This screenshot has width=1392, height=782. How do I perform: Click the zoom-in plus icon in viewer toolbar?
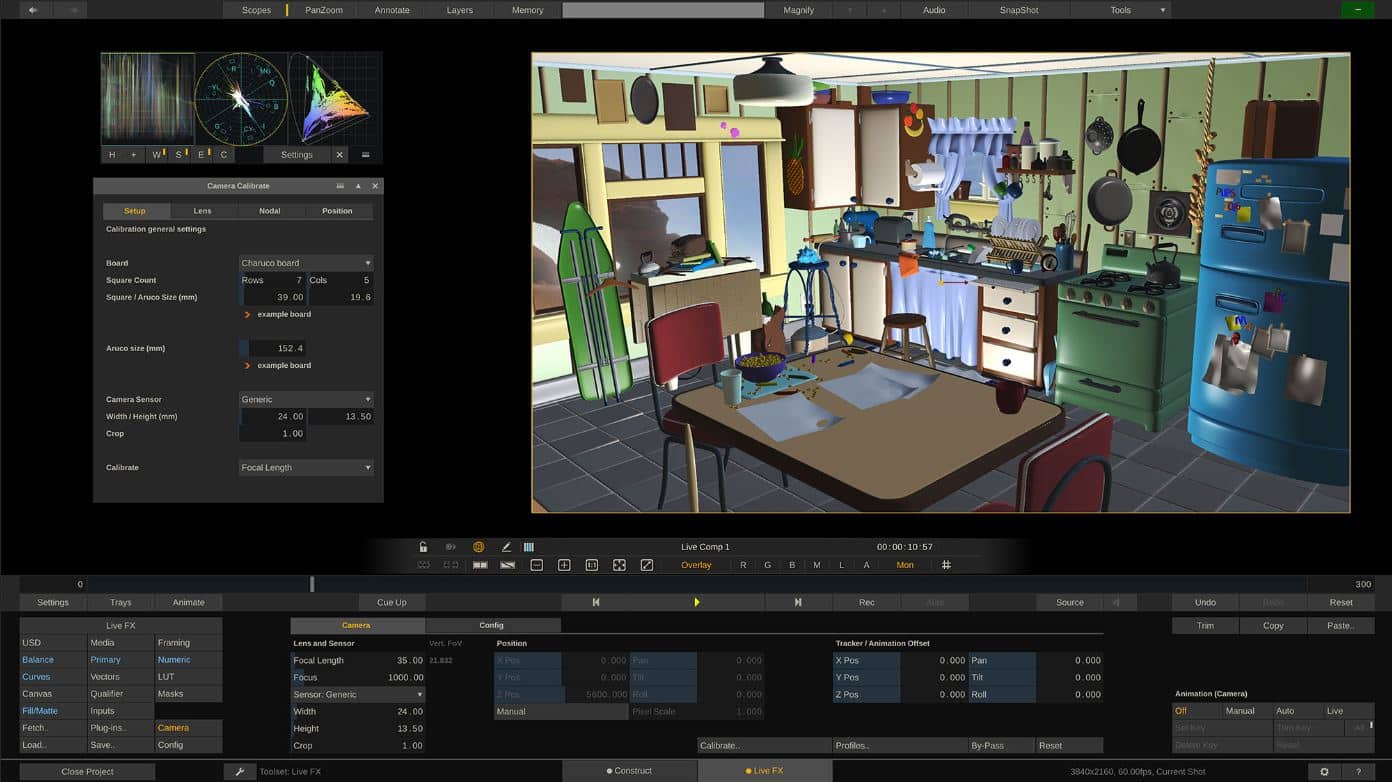click(564, 565)
